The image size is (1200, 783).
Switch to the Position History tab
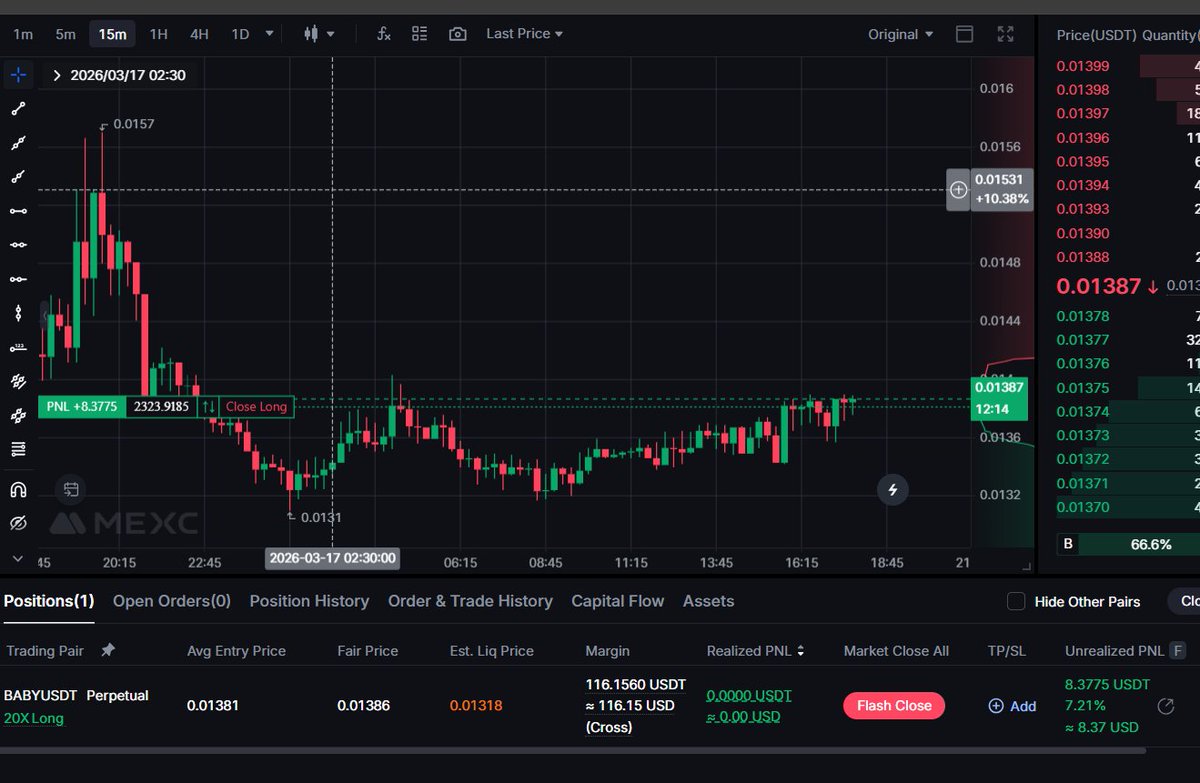(x=309, y=601)
